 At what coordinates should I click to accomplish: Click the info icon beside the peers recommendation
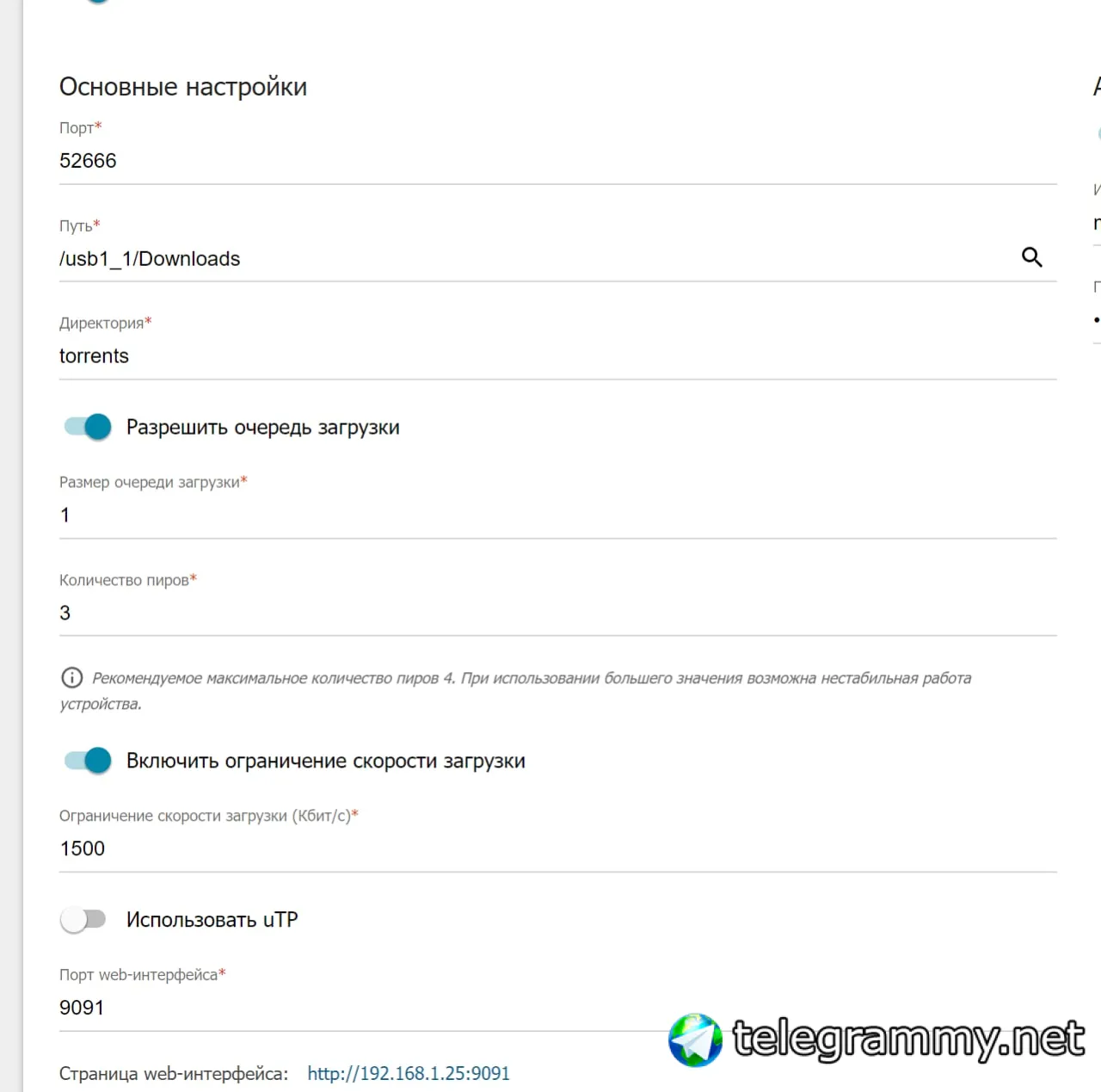[72, 678]
